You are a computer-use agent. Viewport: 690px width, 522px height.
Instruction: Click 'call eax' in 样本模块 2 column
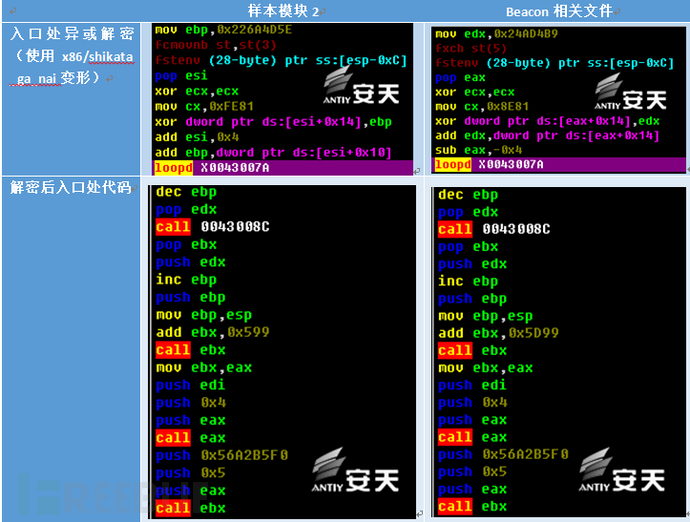point(191,438)
